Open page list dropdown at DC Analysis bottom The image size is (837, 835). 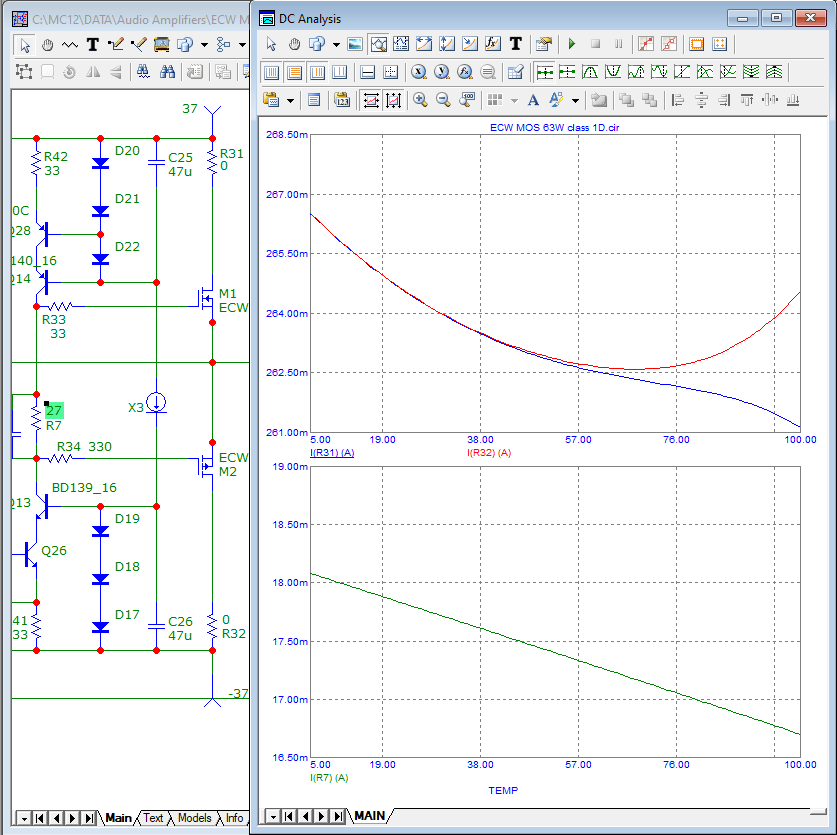273,816
